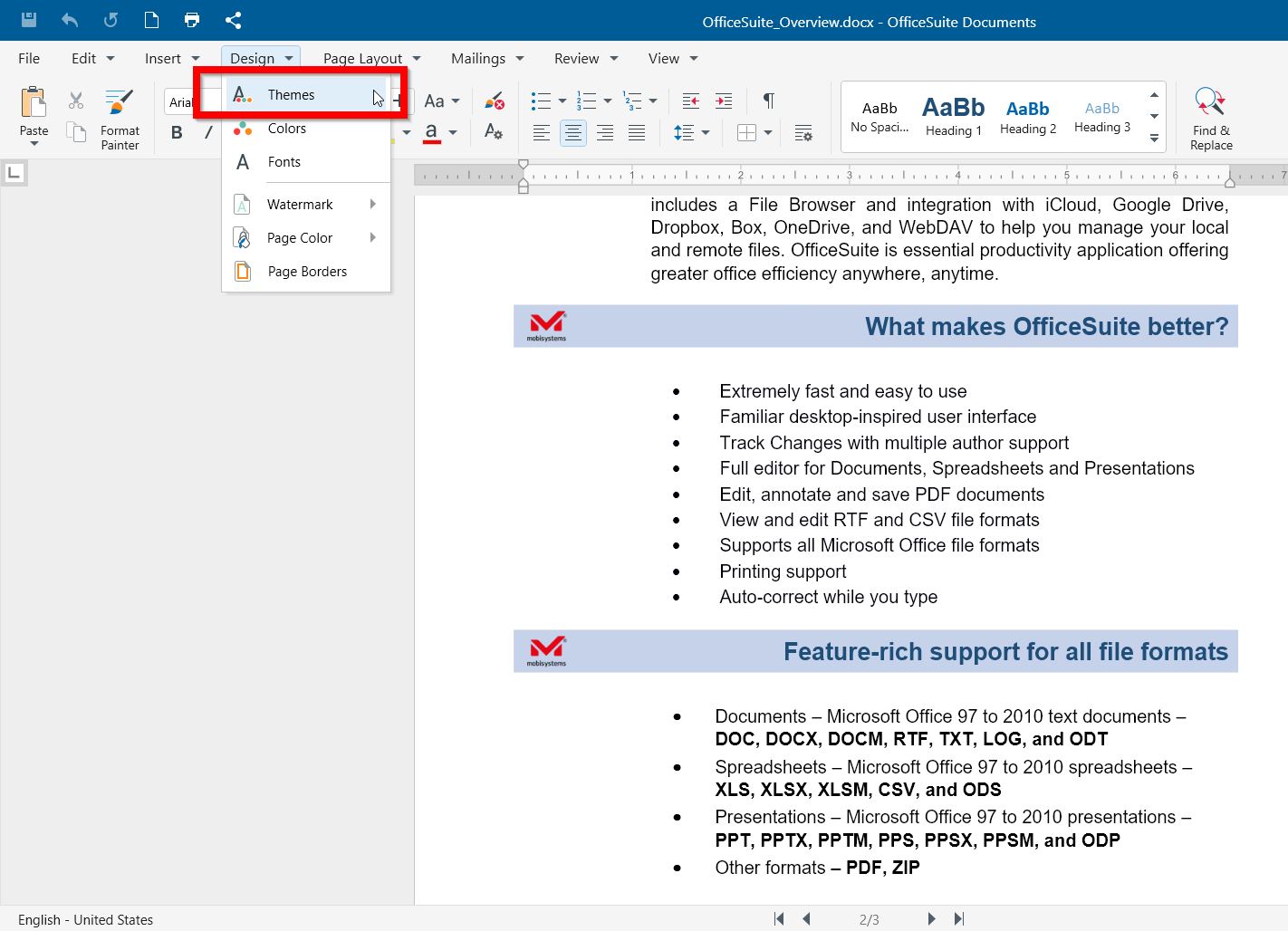The image size is (1288, 931).
Task: Copy the selection
Action: [76, 132]
